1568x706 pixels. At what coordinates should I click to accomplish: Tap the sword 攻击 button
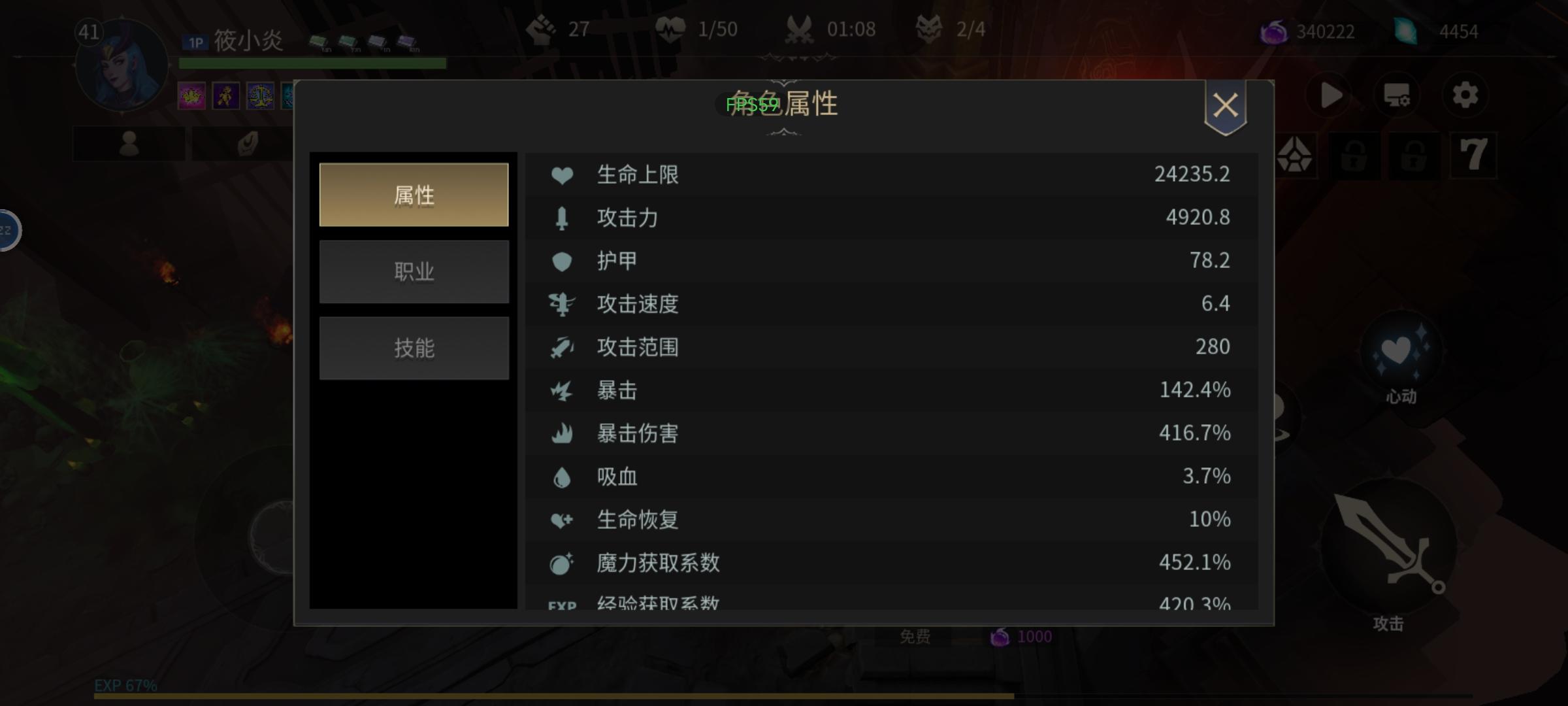(x=1389, y=546)
